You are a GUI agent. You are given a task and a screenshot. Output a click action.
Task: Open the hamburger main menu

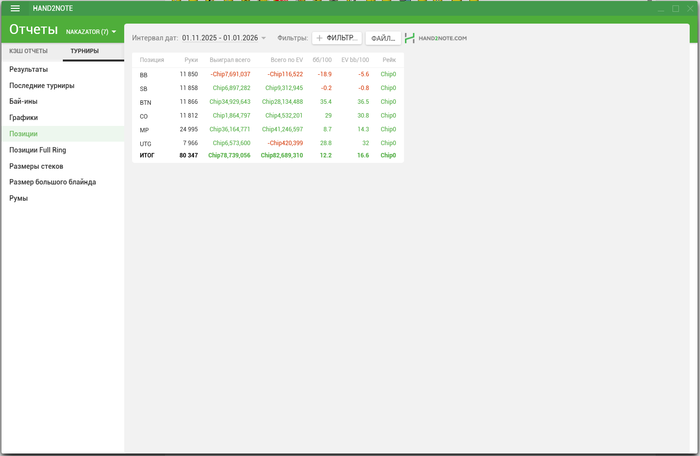15,8
